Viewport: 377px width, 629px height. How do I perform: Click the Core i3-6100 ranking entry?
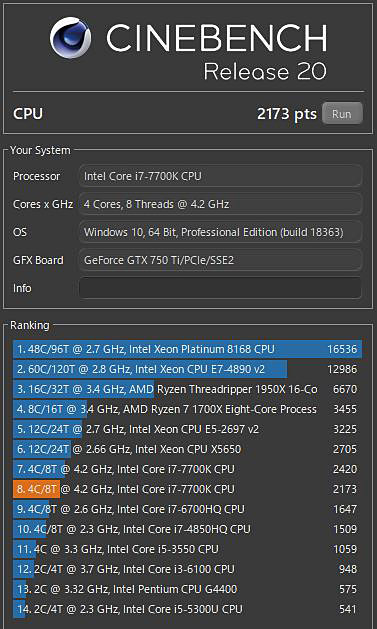[x=187, y=569]
